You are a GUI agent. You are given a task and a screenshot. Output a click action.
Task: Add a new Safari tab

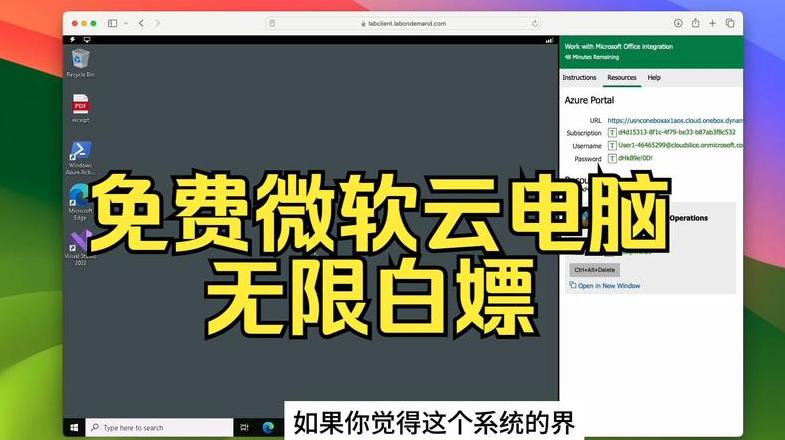[712, 23]
